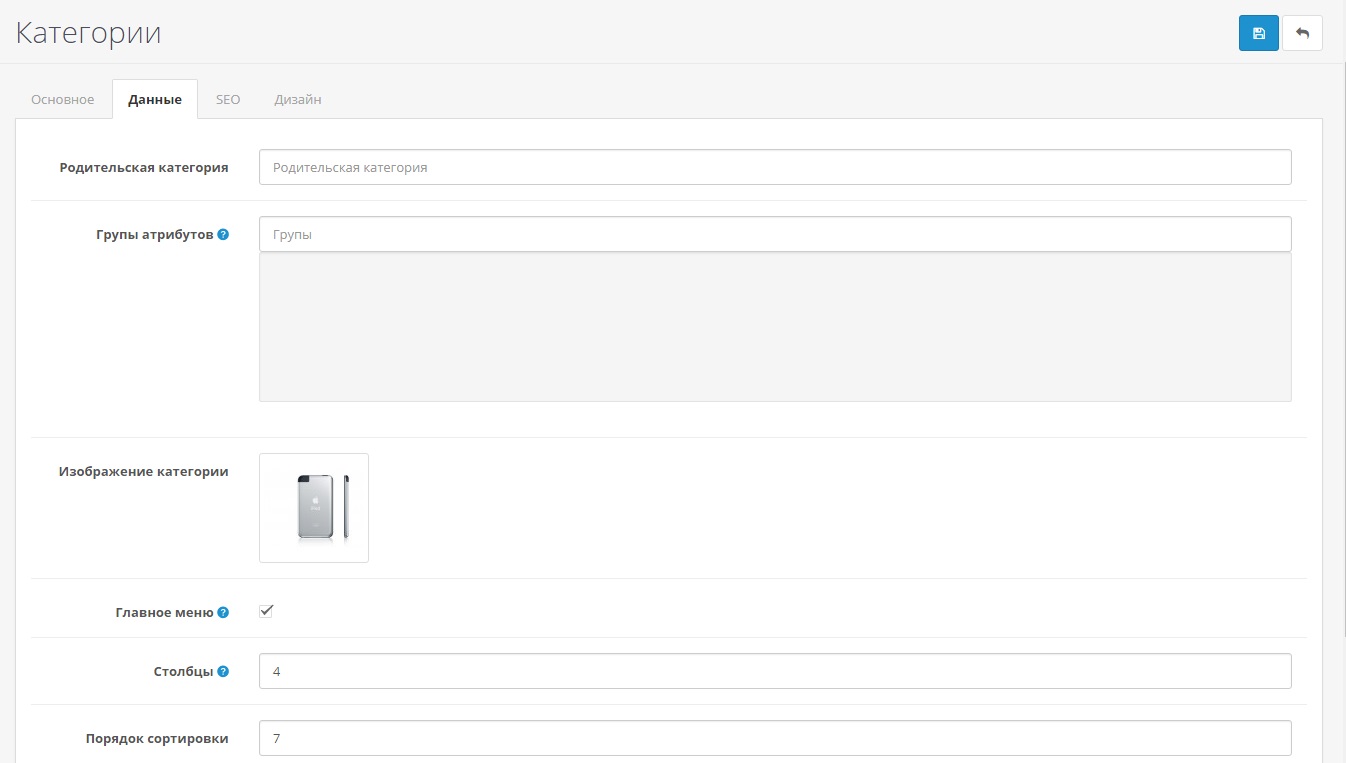Focus the Родительская категория autocomplete field

tap(775, 167)
